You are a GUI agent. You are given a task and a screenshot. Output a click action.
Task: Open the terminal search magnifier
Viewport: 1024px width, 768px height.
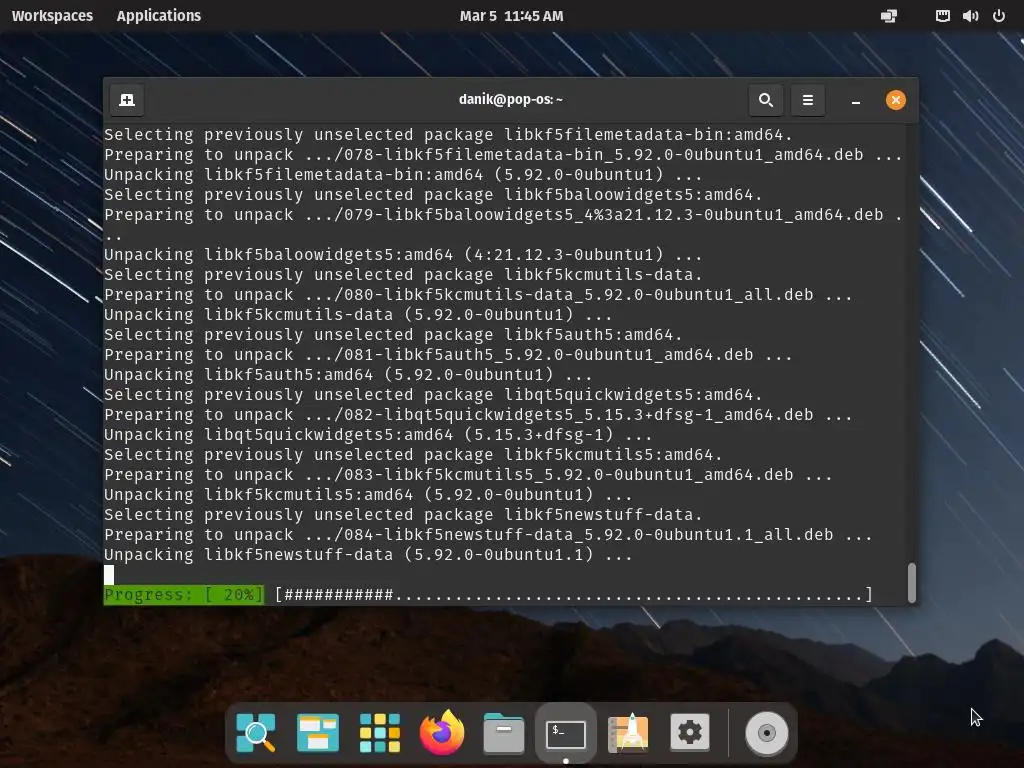tap(765, 100)
